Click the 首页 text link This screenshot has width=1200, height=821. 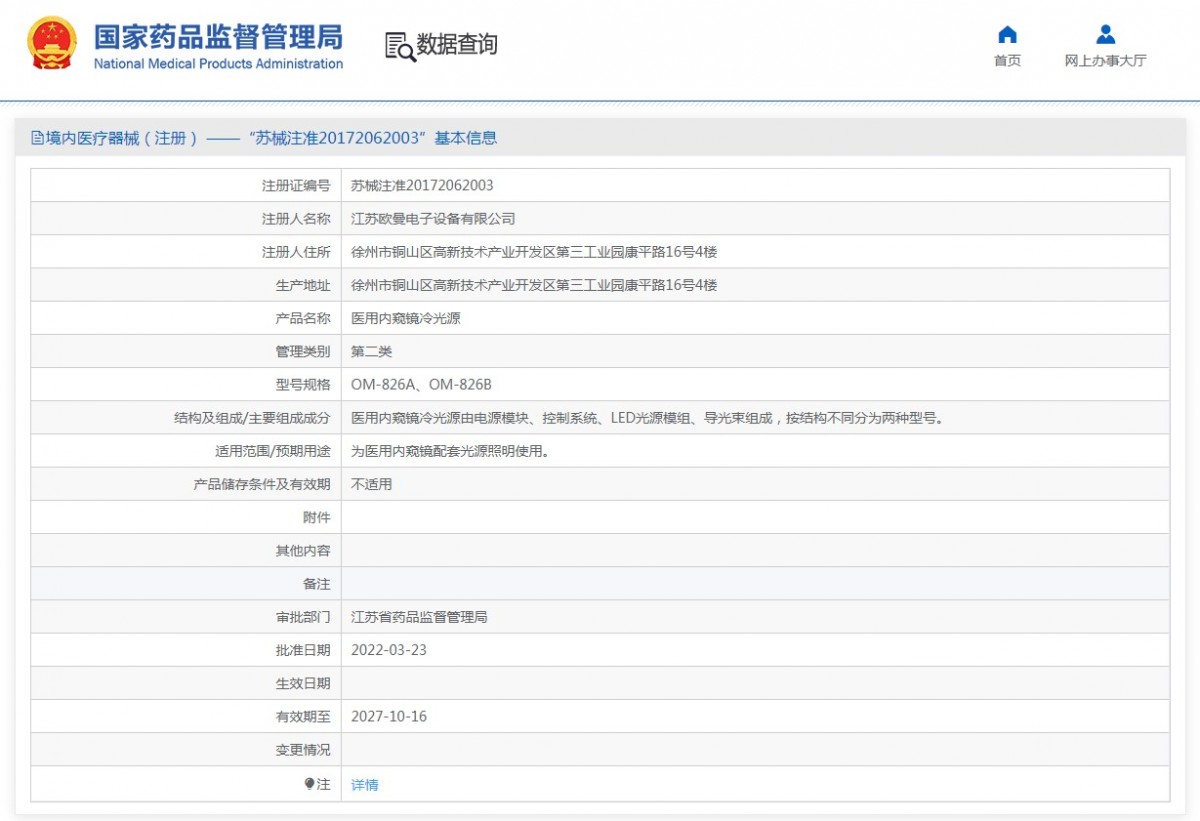pos(1007,61)
